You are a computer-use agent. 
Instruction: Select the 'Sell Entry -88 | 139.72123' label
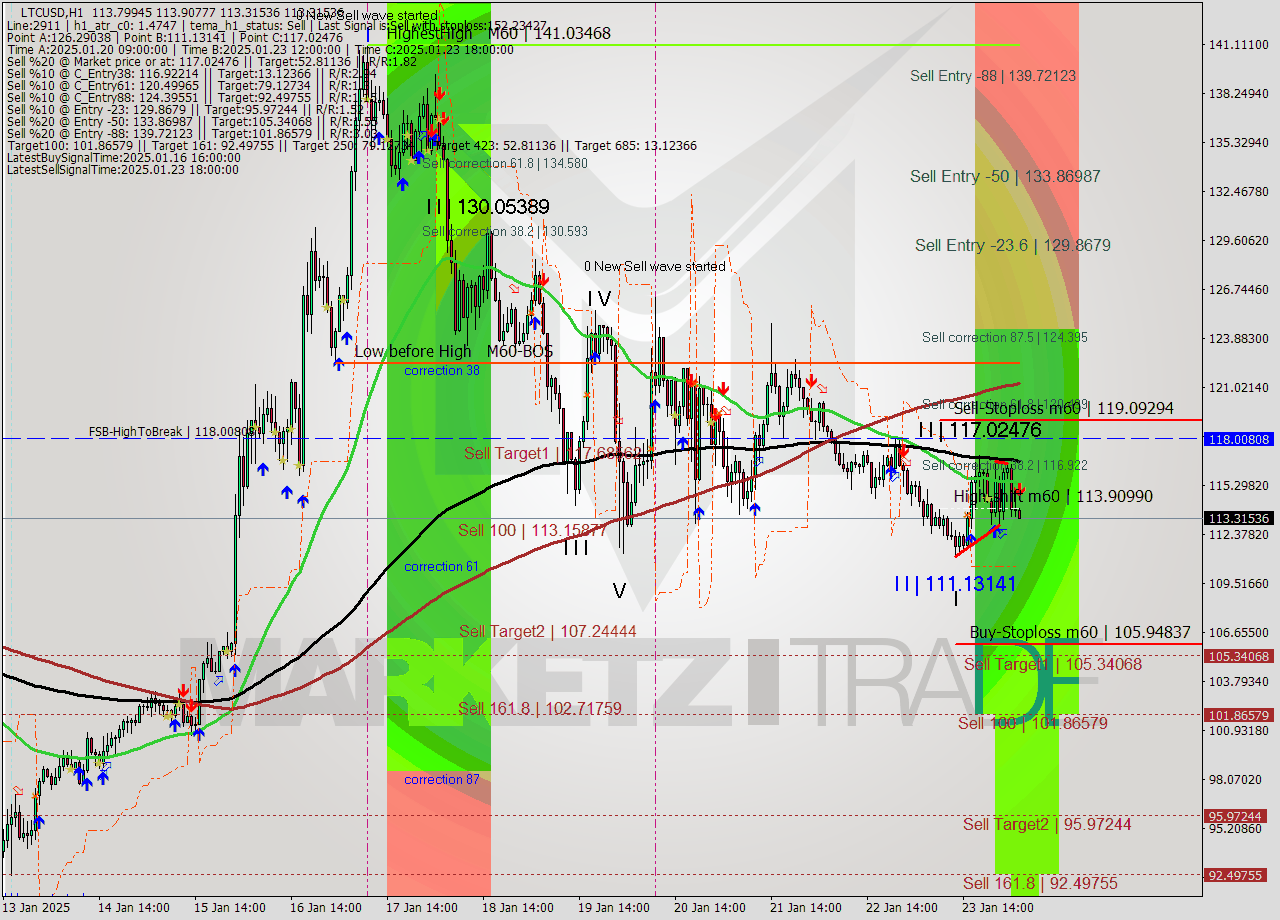(993, 76)
